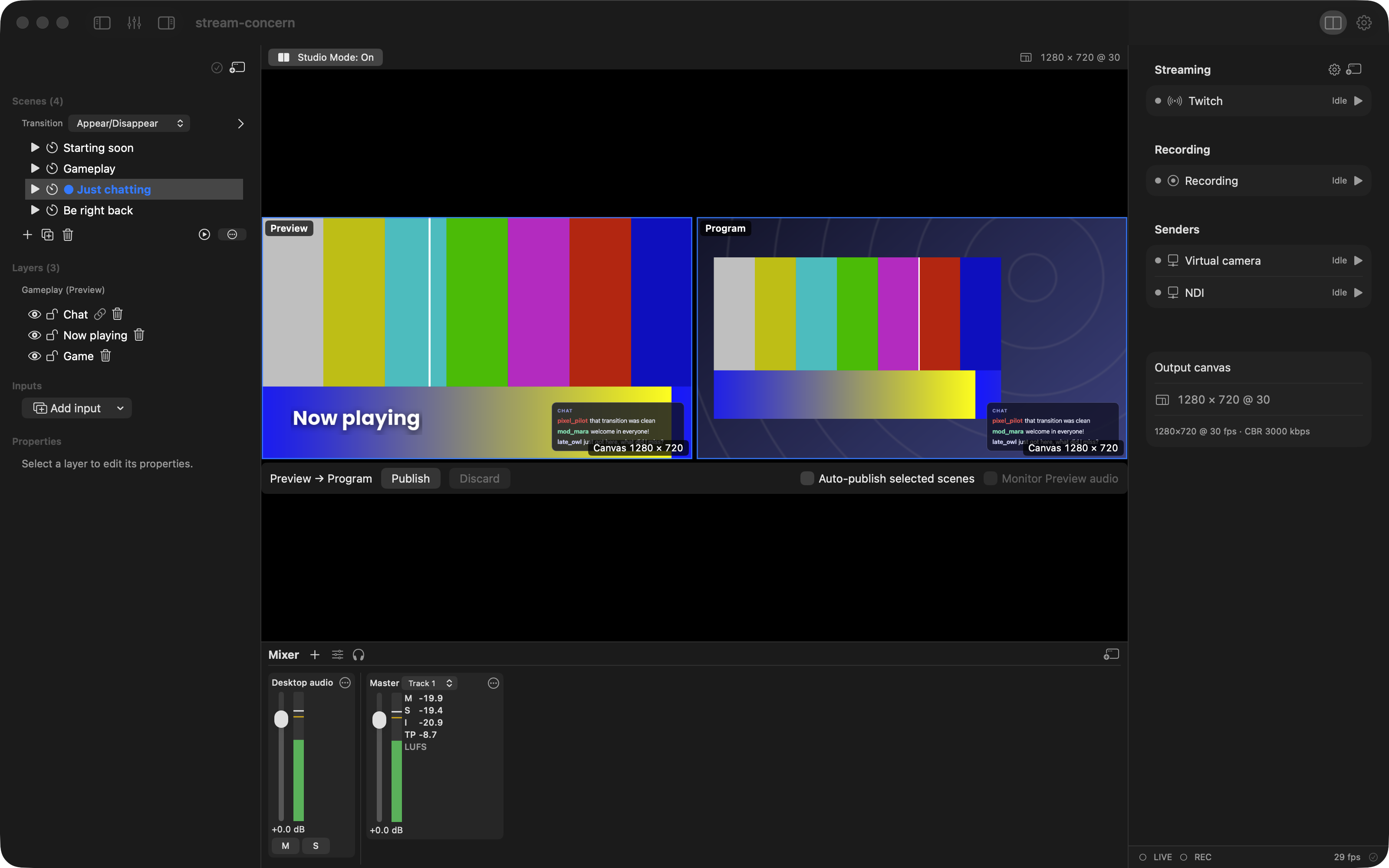The image size is (1389, 868).
Task: Adjust the Desktop audio volume fader
Action: 281,719
